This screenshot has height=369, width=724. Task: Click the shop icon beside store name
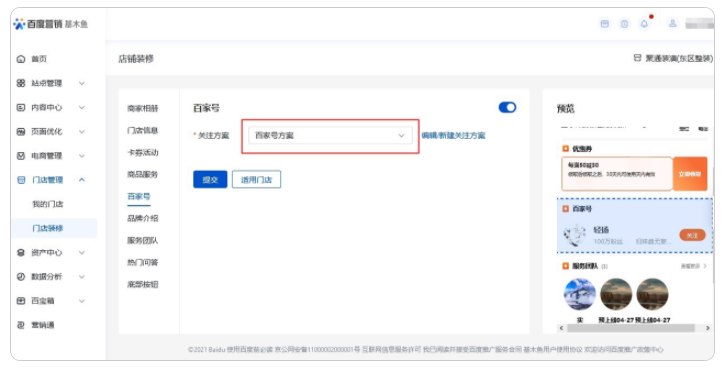637,58
